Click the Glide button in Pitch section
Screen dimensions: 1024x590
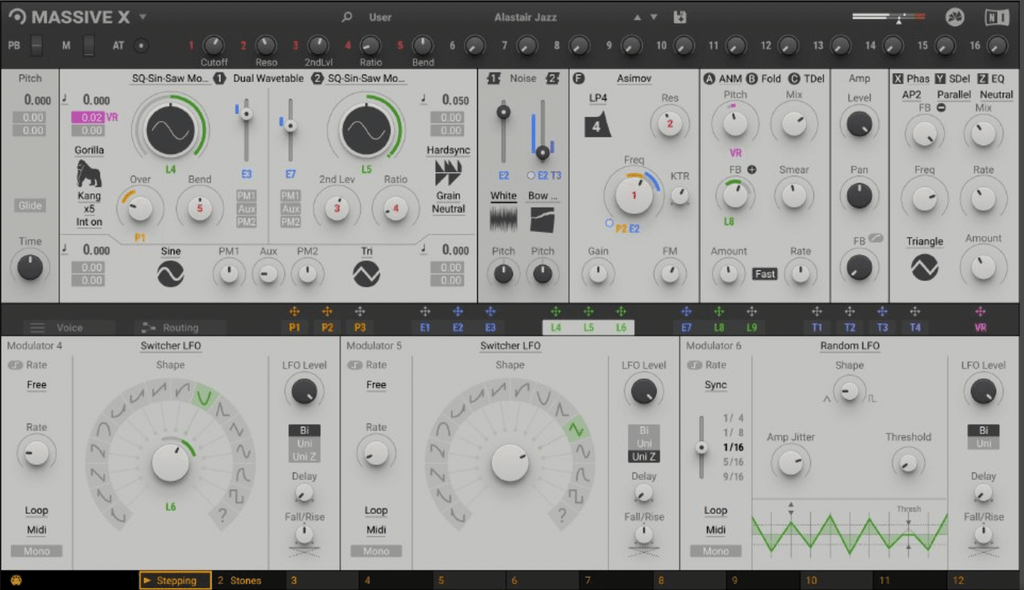tap(30, 205)
